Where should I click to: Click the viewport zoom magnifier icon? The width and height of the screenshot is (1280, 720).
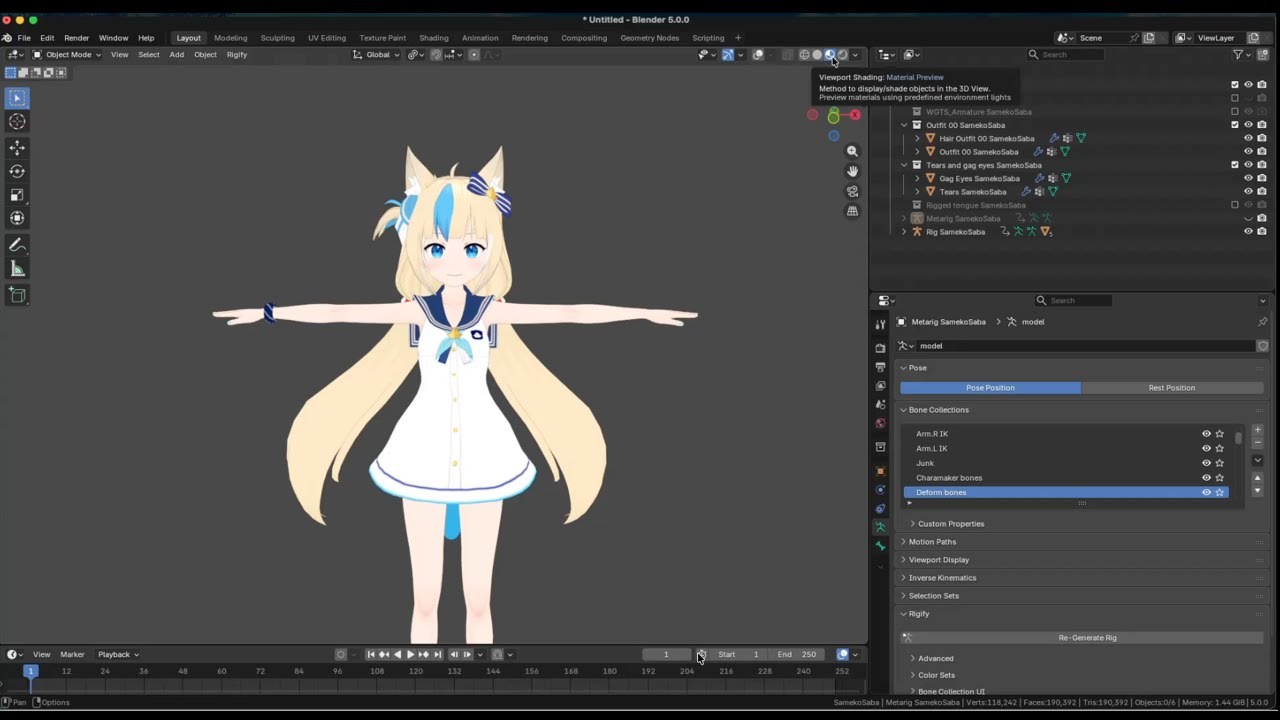(852, 151)
